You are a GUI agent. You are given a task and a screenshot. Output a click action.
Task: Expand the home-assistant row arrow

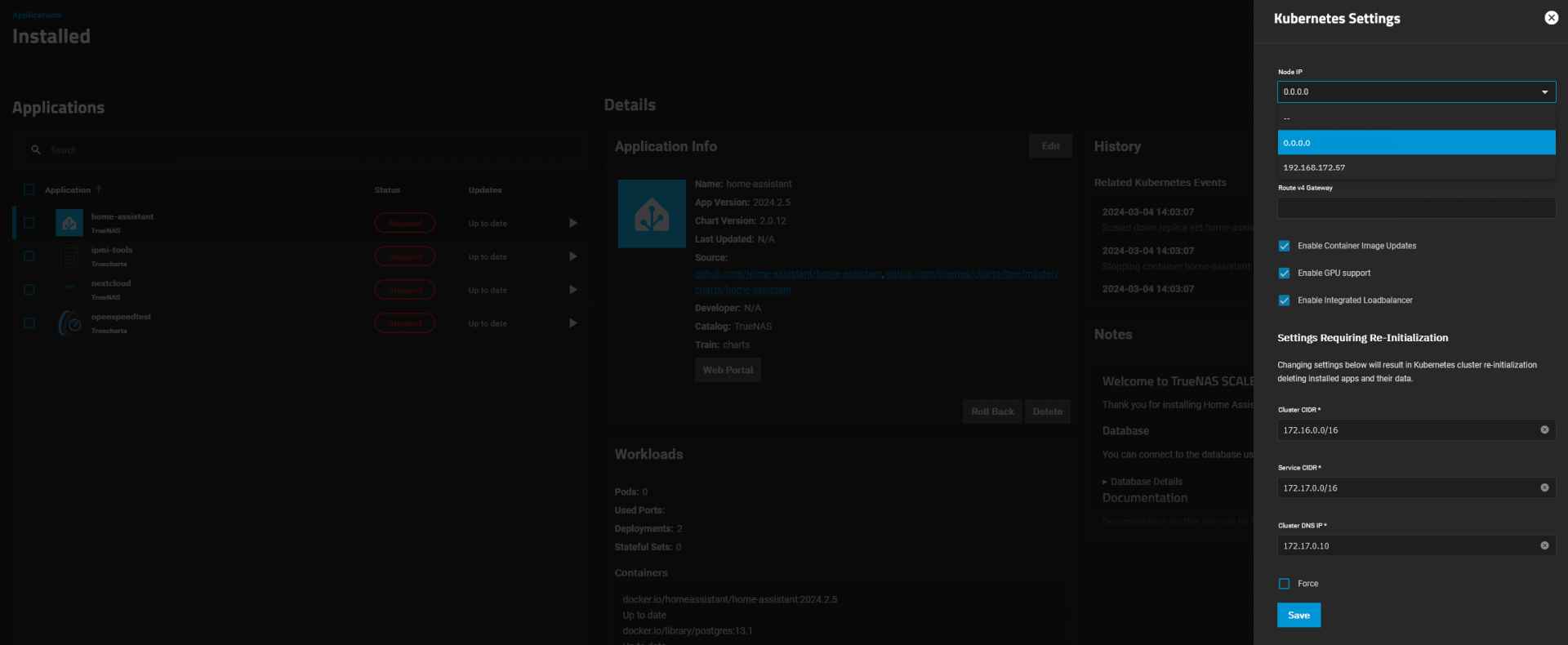(572, 223)
